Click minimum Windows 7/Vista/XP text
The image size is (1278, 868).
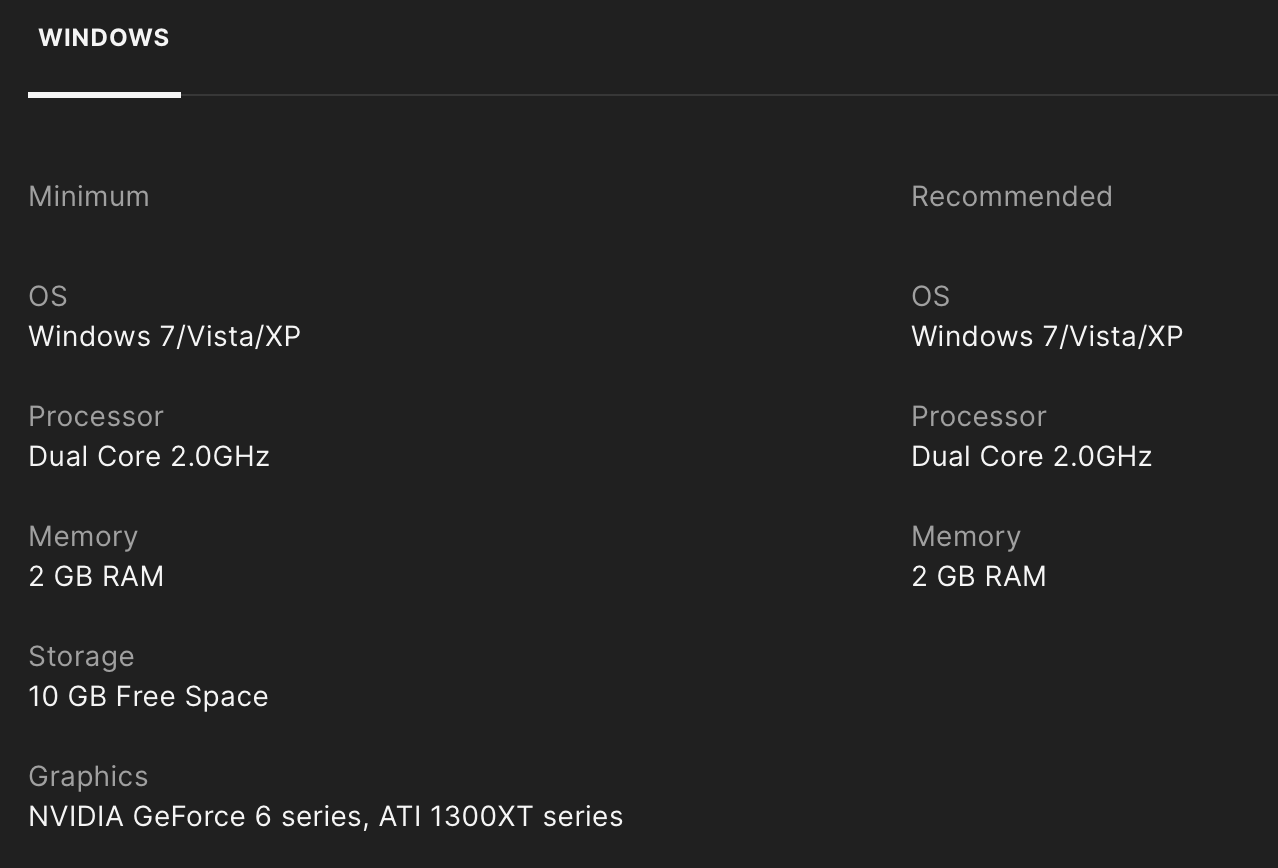(164, 336)
